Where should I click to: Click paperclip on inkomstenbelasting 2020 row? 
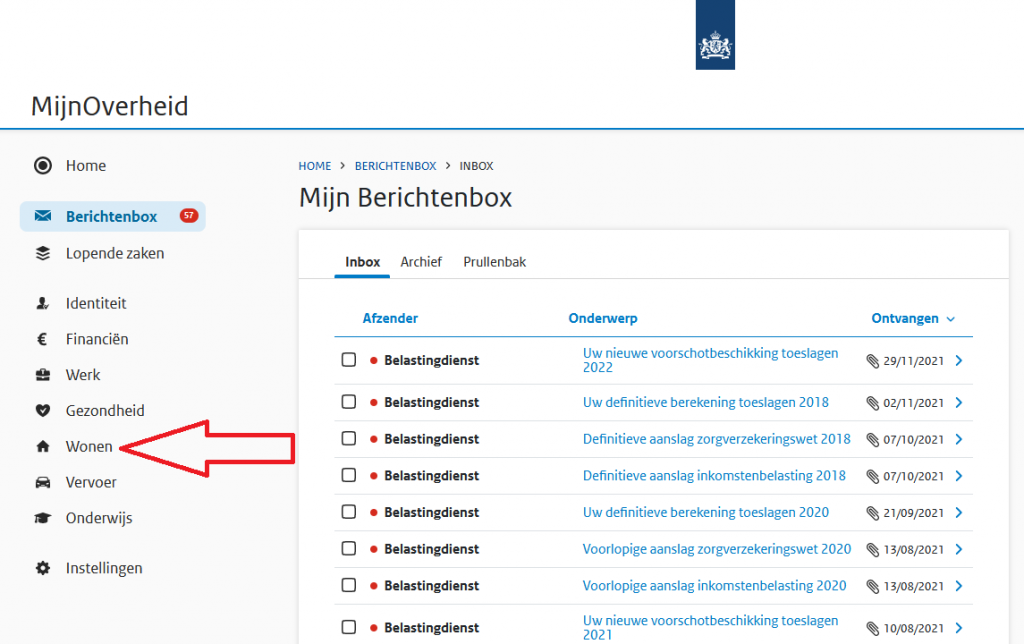[x=872, y=586]
